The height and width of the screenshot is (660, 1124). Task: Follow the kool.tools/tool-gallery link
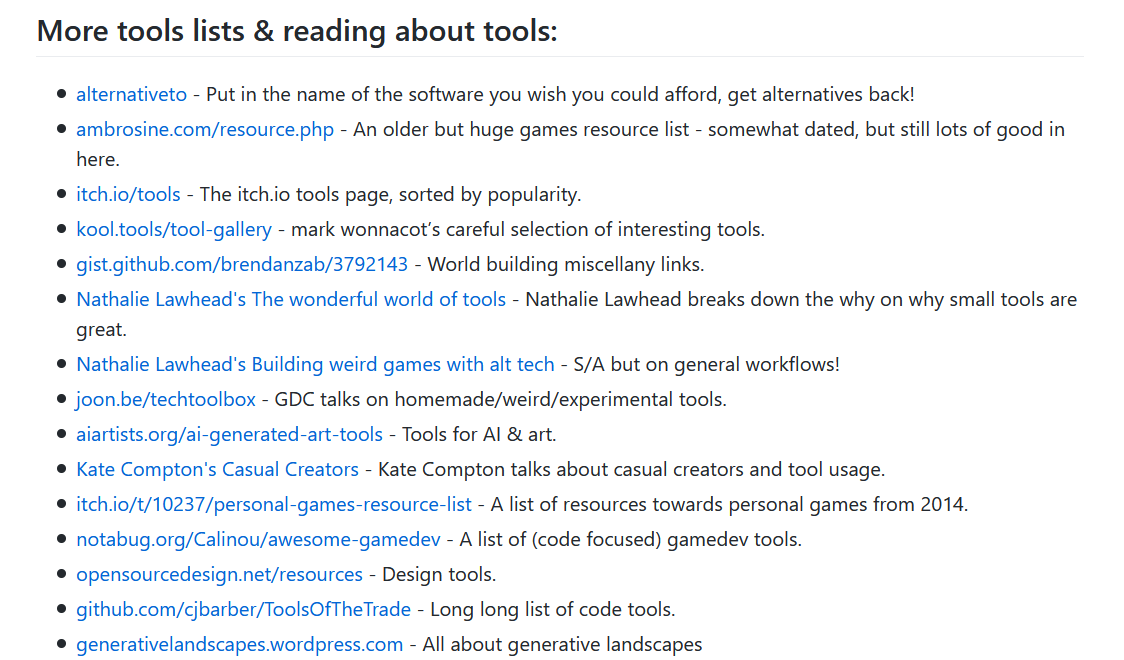coord(174,230)
